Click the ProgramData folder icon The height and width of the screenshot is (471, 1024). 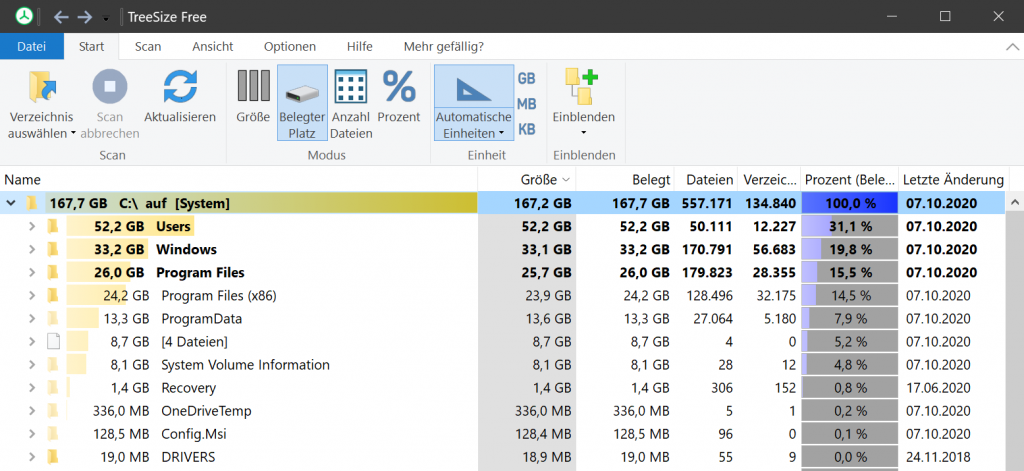(53, 319)
